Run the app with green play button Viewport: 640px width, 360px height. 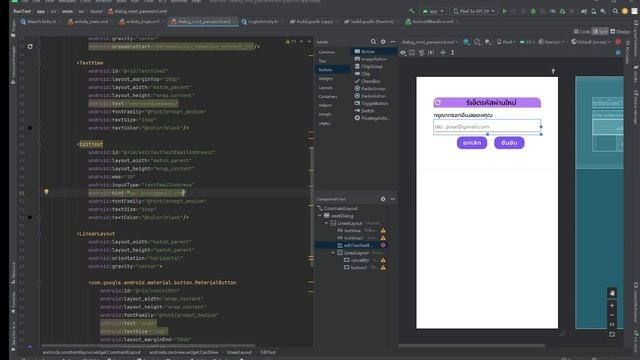504,11
